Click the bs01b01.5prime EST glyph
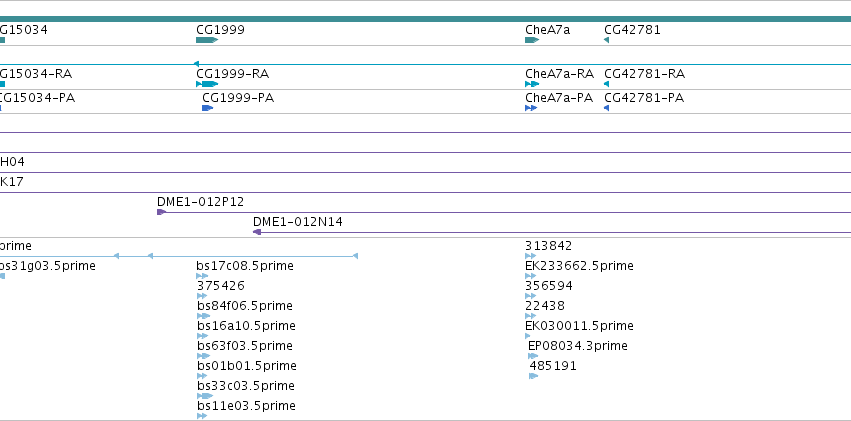Viewport: 851px width, 421px height. click(x=202, y=376)
